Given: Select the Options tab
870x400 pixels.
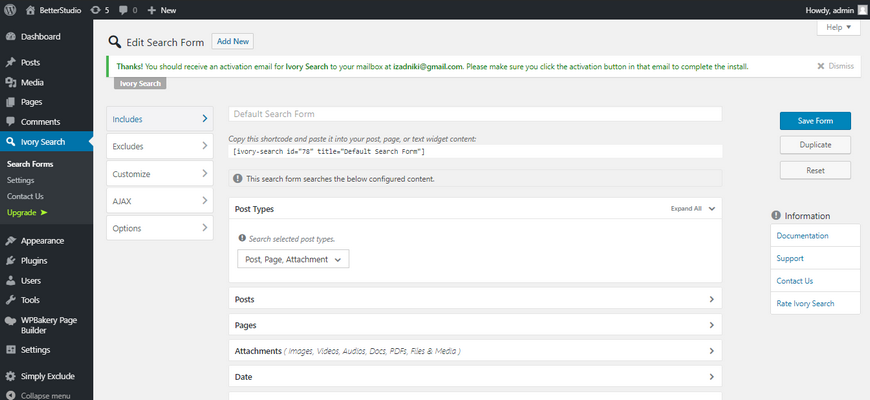Looking at the screenshot, I should (160, 228).
